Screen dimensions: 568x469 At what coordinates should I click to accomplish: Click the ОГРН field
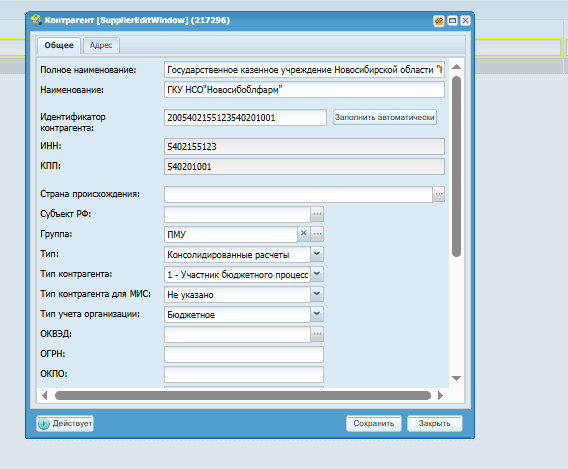244,354
